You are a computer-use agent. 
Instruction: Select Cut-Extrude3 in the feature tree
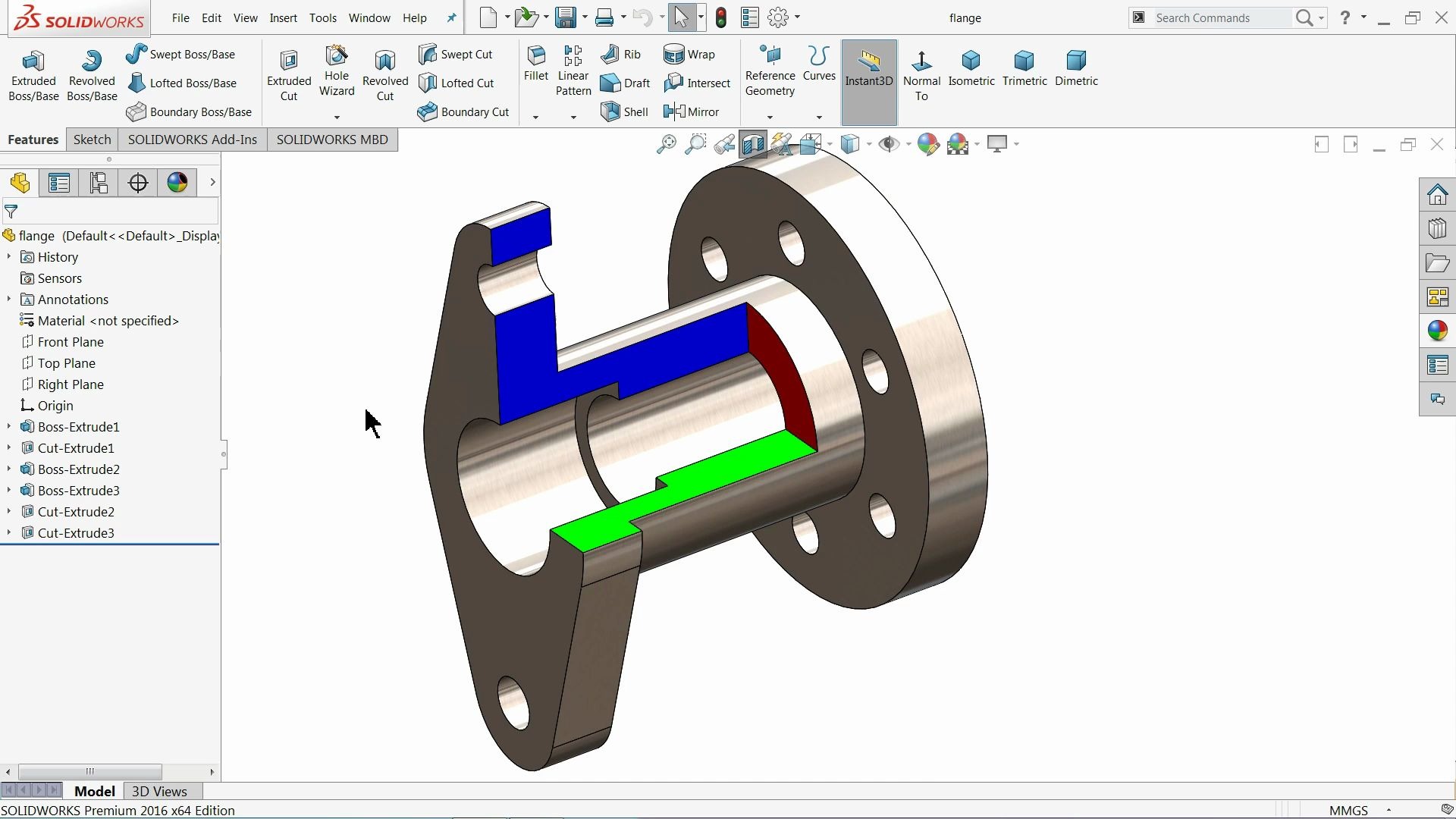[76, 533]
